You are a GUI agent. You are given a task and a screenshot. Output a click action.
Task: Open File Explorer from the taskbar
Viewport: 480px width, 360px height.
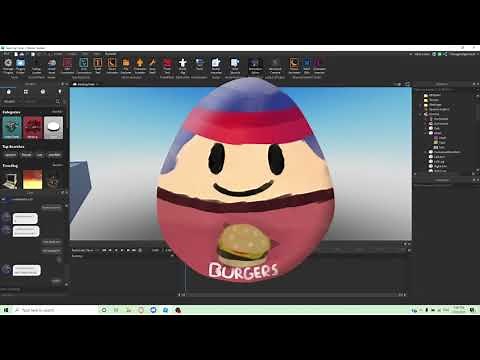128,310
